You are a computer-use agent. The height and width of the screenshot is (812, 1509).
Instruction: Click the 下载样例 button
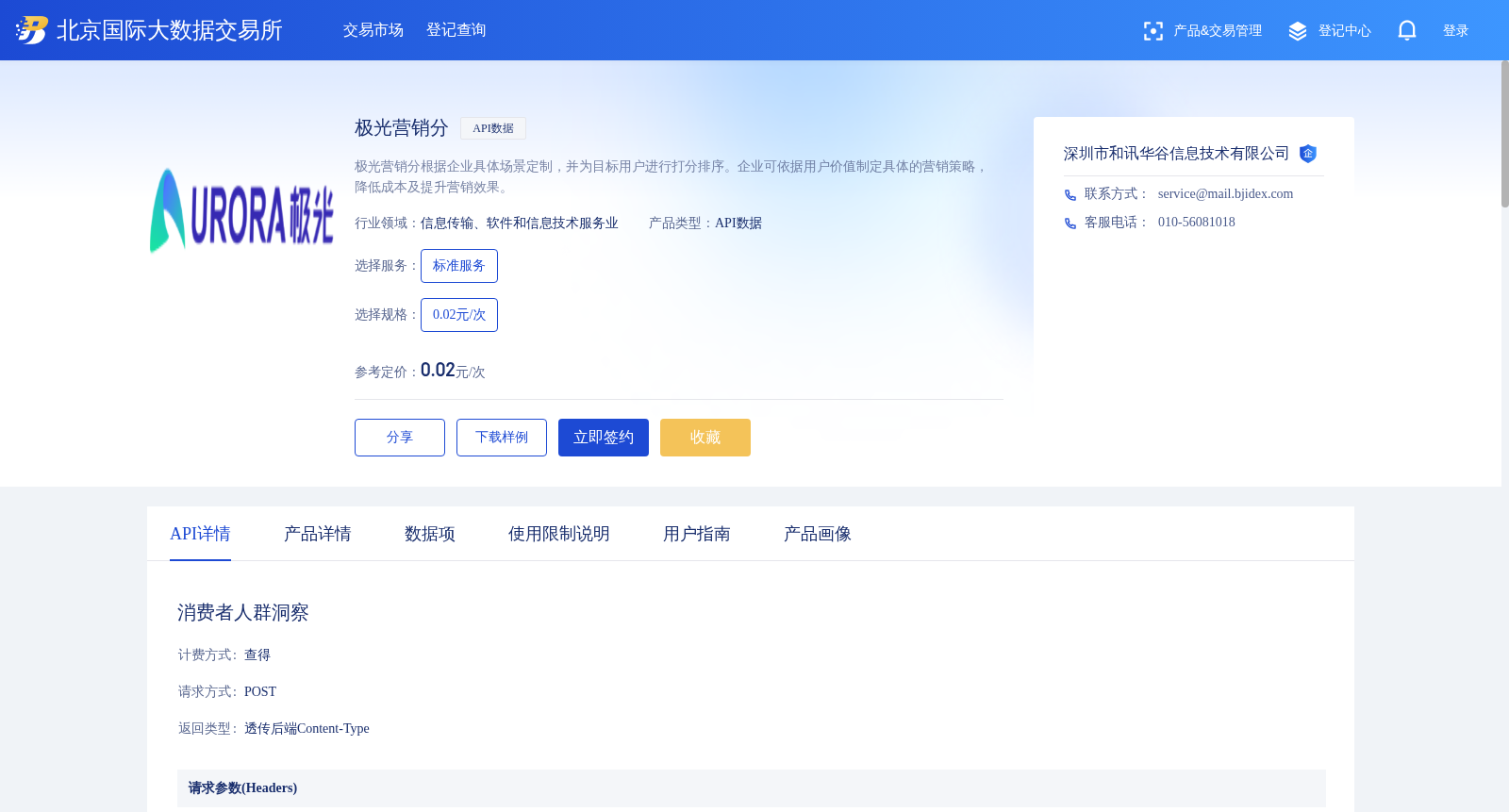502,438
